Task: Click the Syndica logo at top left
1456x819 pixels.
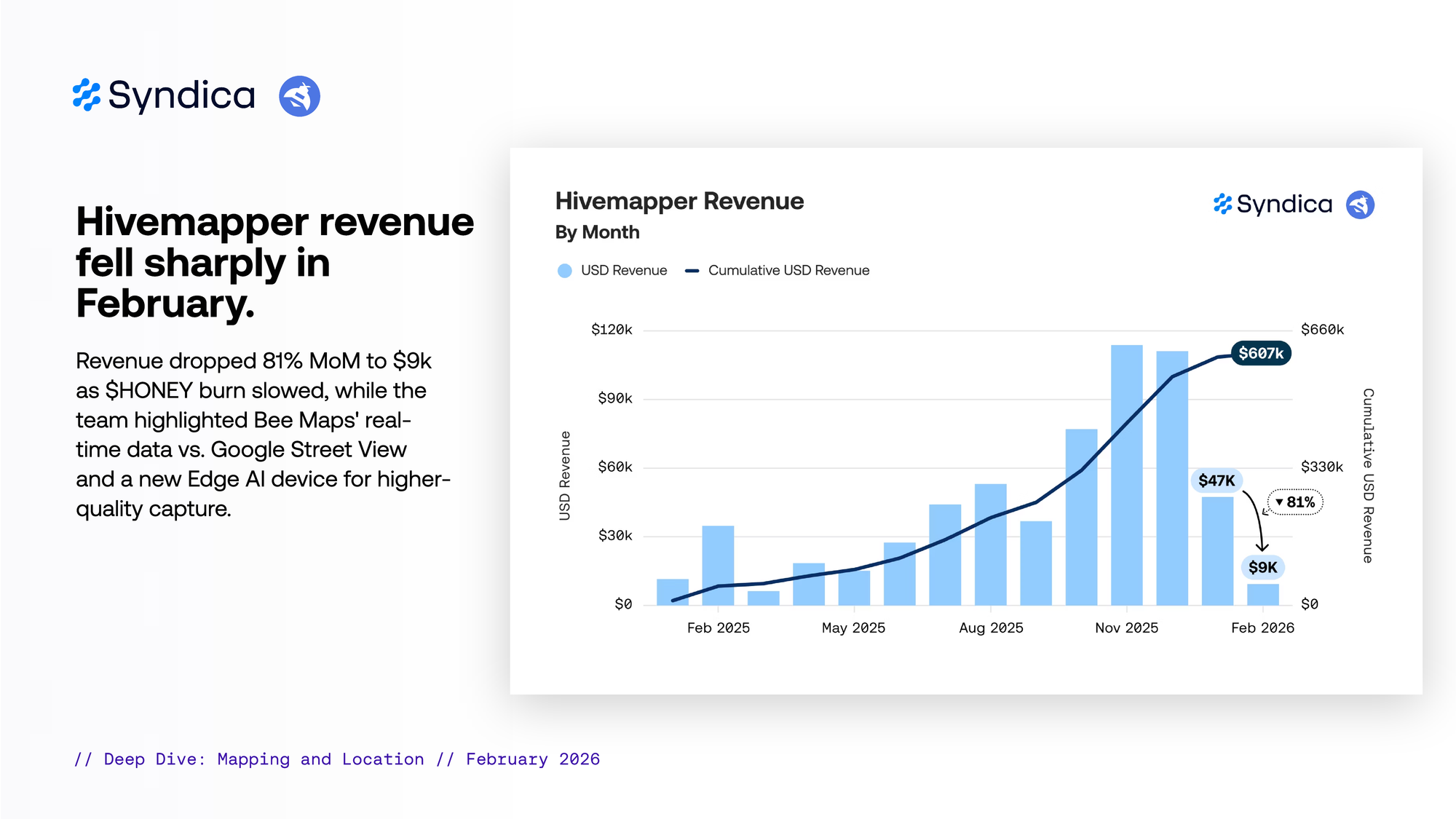Action: 164,95
